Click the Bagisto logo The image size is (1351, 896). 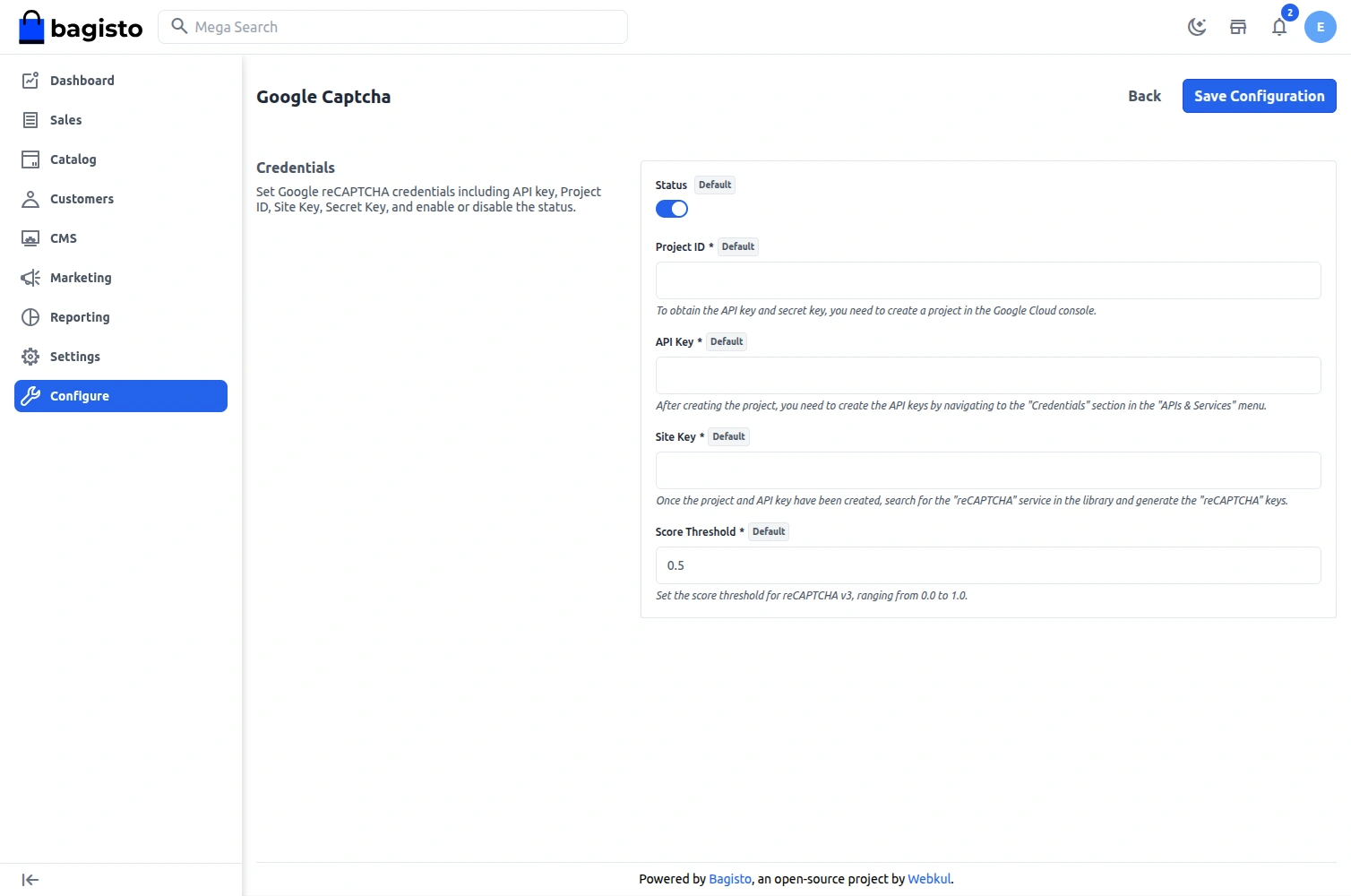point(81,28)
